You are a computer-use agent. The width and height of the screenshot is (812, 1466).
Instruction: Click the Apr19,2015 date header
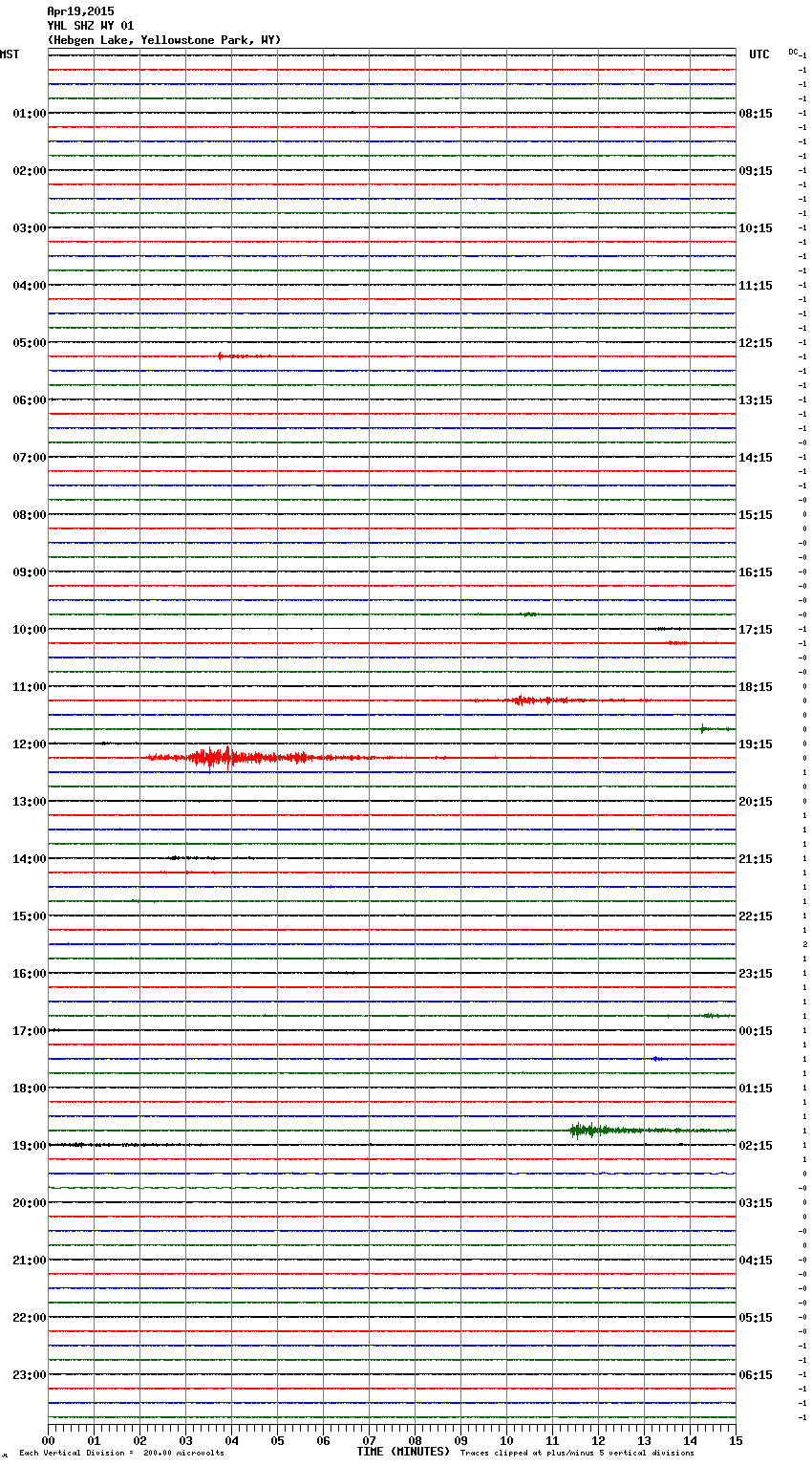click(80, 11)
